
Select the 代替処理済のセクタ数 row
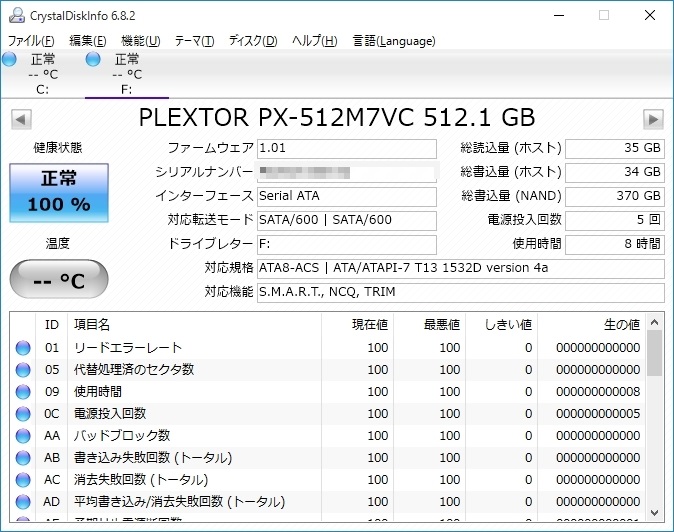pos(327,370)
